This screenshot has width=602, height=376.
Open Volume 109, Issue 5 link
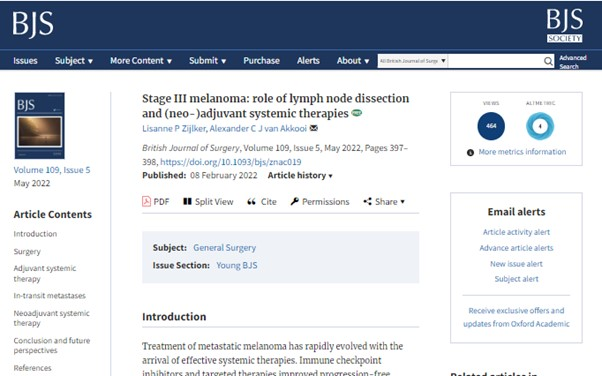52,170
